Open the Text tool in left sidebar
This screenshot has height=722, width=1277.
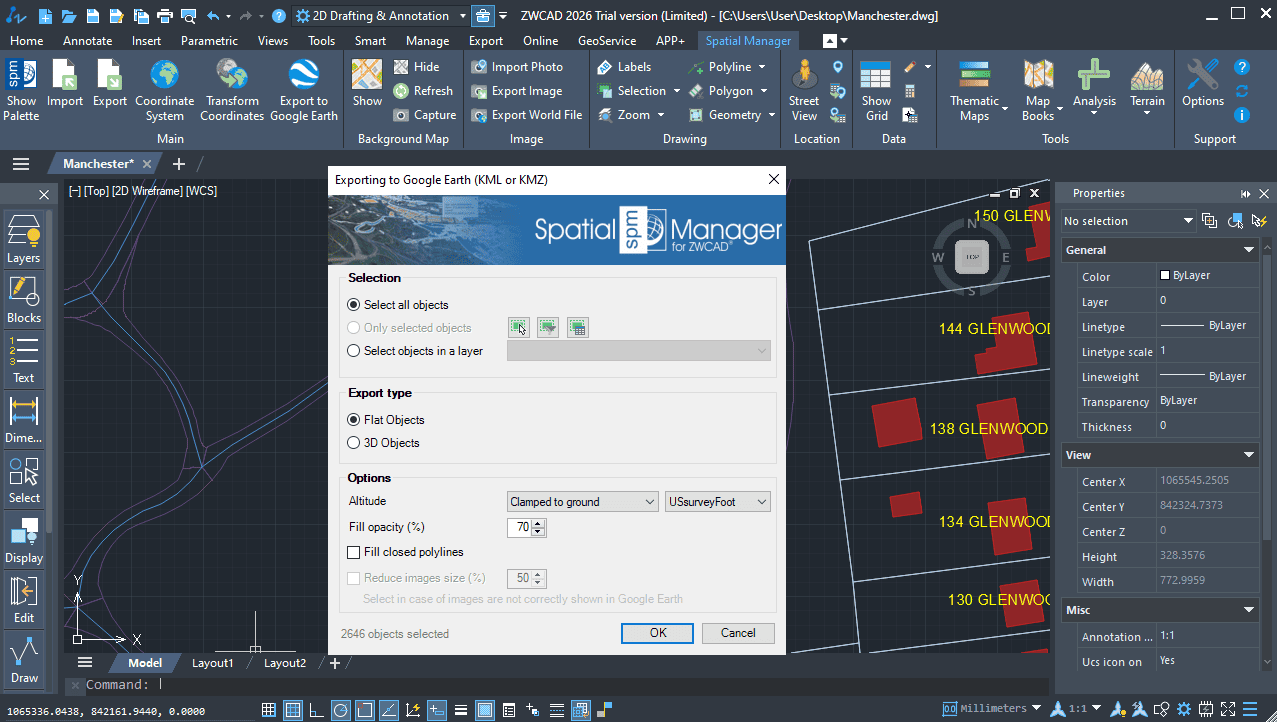[24, 360]
